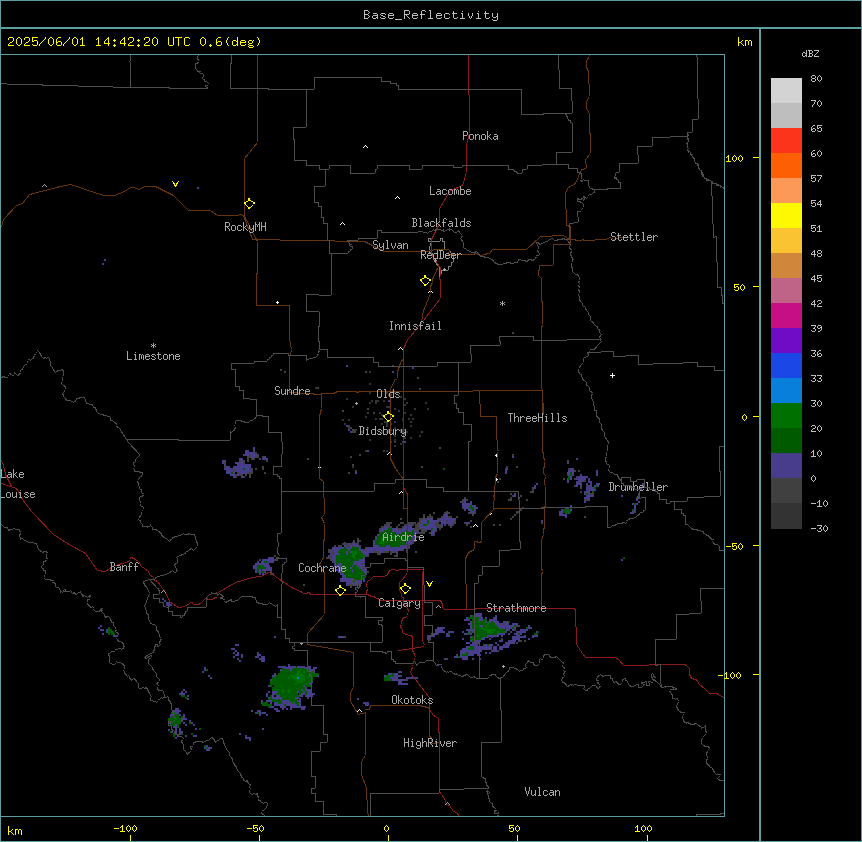
Task: Click the Okotoks label
Action: pos(412,700)
